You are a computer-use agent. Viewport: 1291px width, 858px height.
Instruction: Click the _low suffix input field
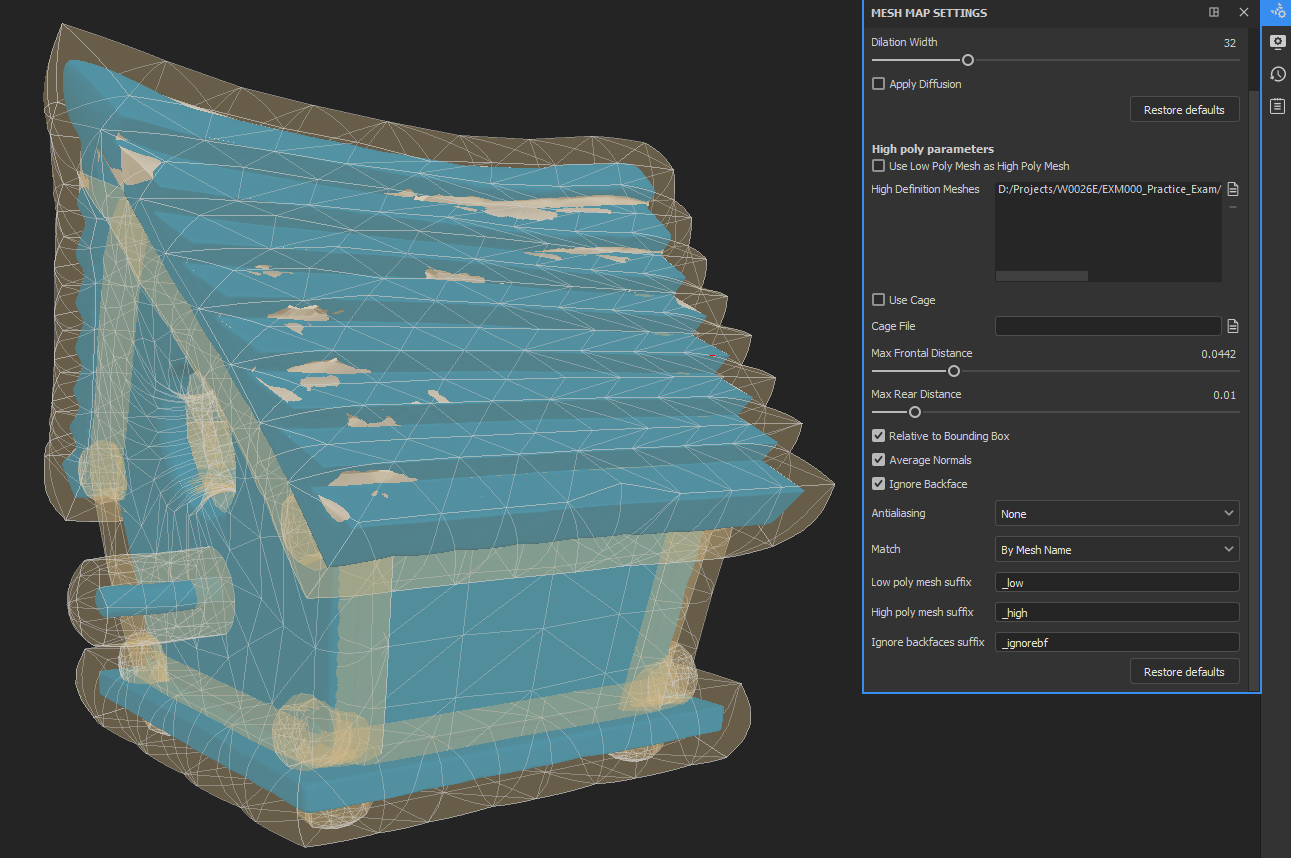tap(1116, 581)
